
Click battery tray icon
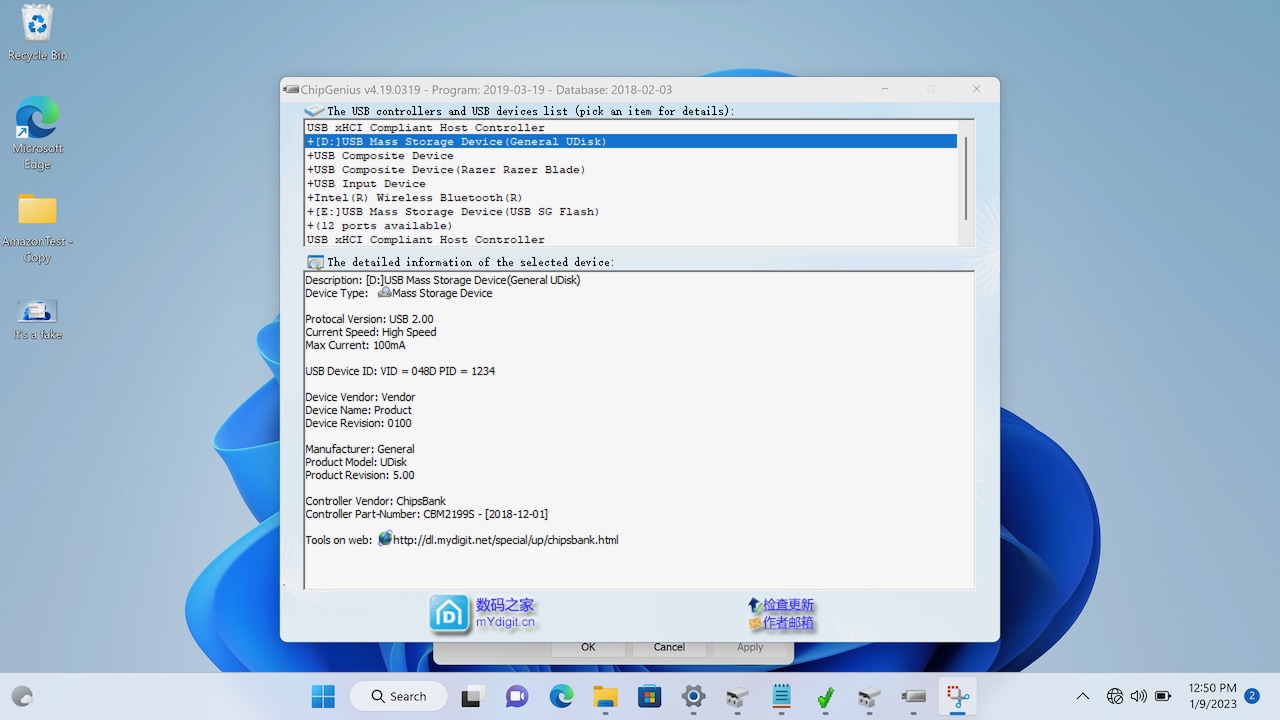point(1163,696)
